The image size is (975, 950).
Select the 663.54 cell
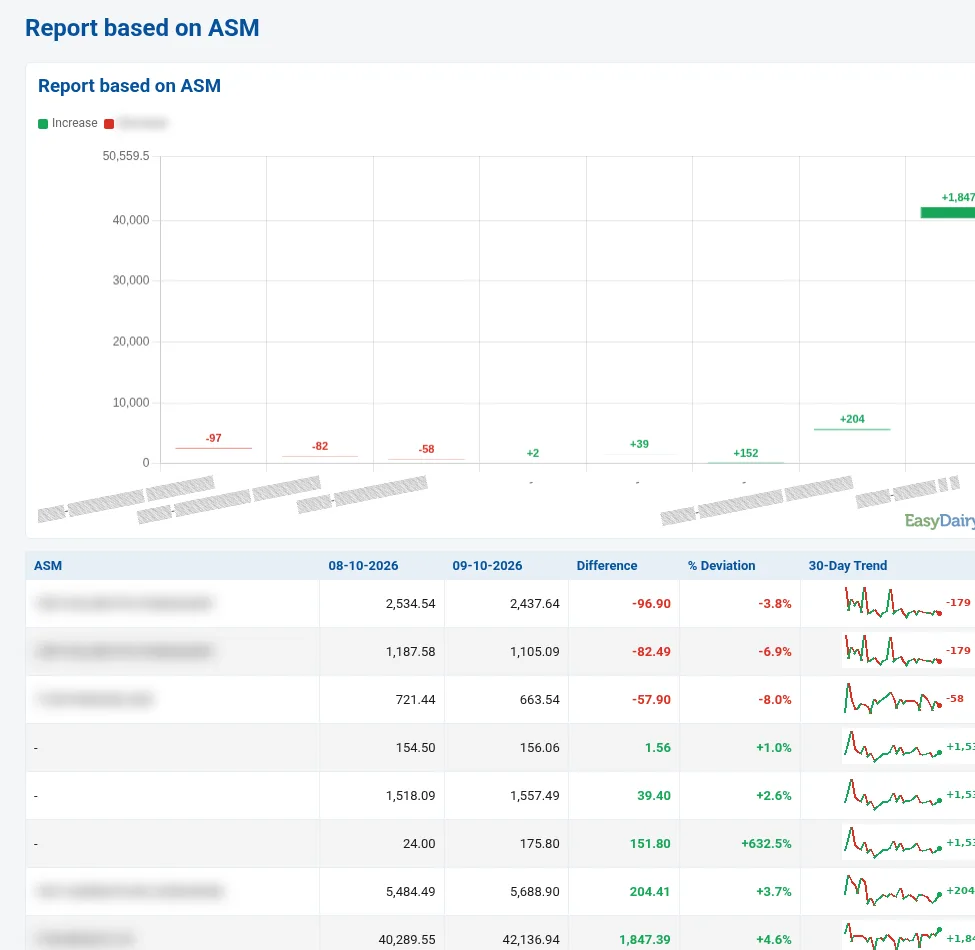pos(506,699)
